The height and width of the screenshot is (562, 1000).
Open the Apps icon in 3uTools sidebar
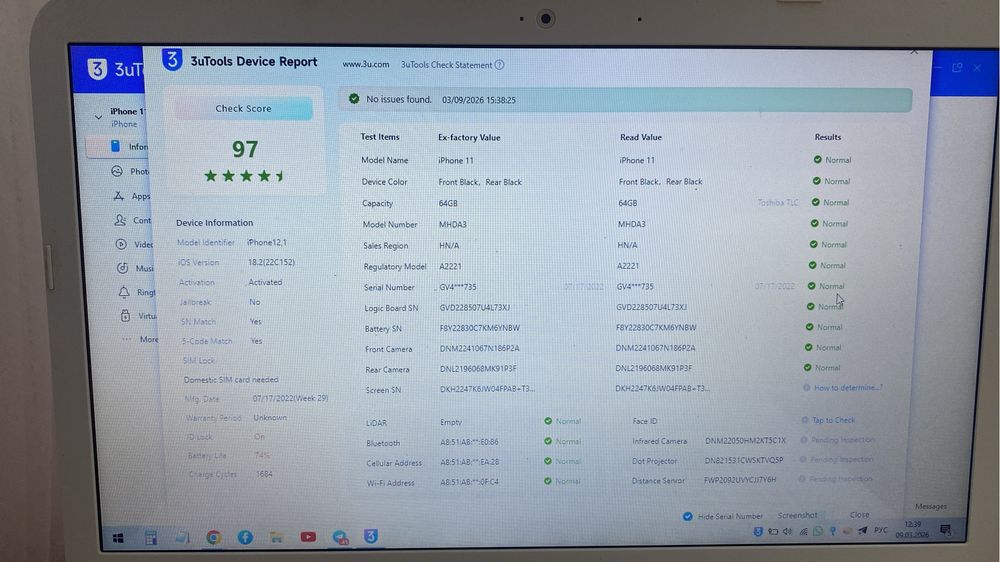click(x=119, y=196)
